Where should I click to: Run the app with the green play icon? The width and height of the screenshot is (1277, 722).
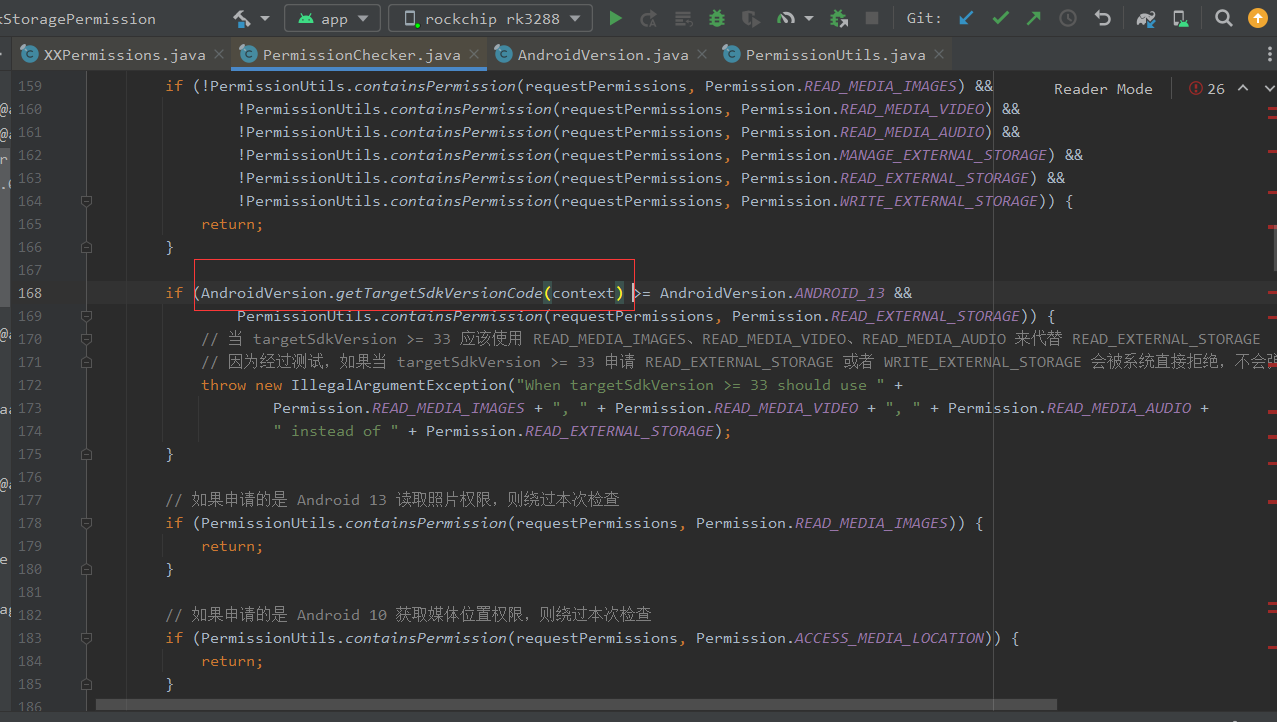pyautogui.click(x=614, y=17)
